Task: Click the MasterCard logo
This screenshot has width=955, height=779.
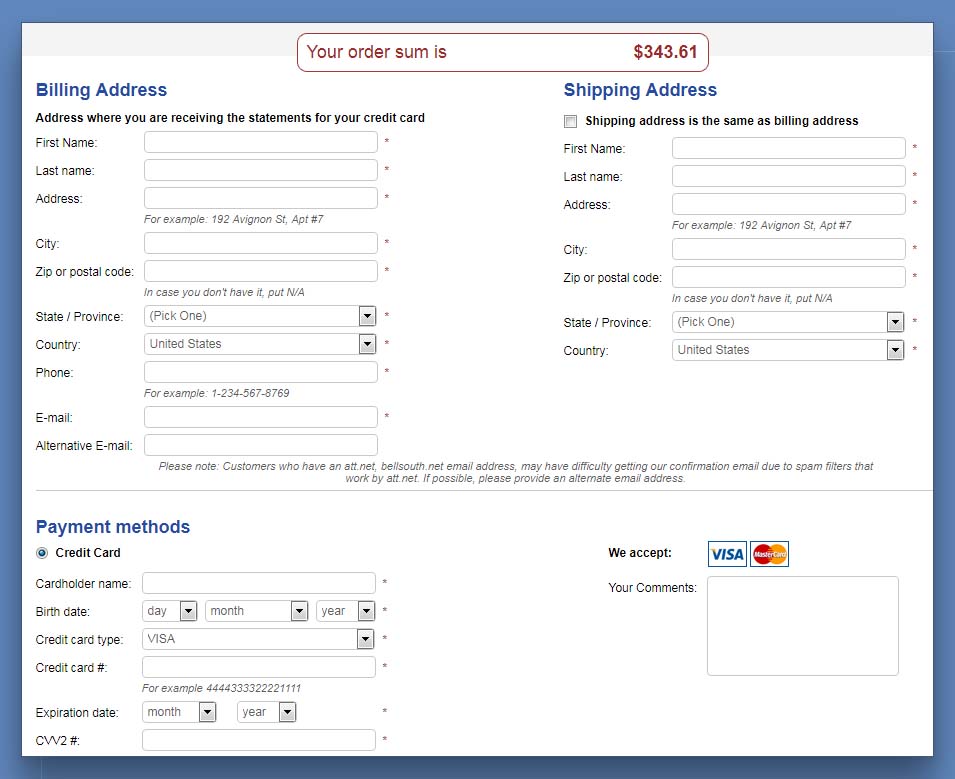Action: (x=769, y=554)
